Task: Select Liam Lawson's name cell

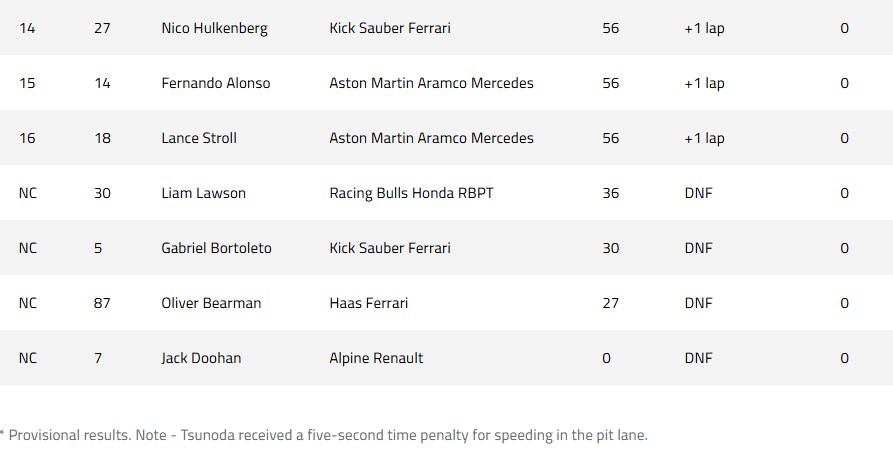Action: coord(203,193)
